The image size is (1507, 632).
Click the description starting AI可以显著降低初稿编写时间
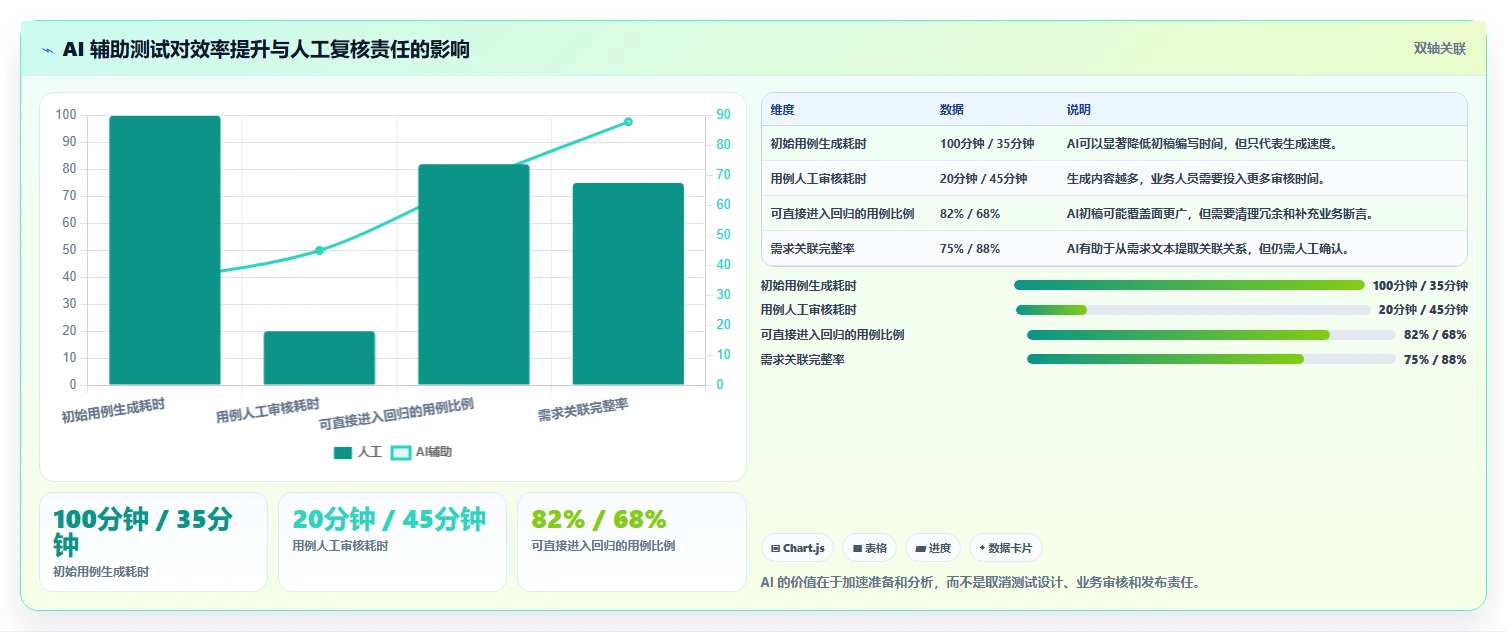pos(1202,144)
